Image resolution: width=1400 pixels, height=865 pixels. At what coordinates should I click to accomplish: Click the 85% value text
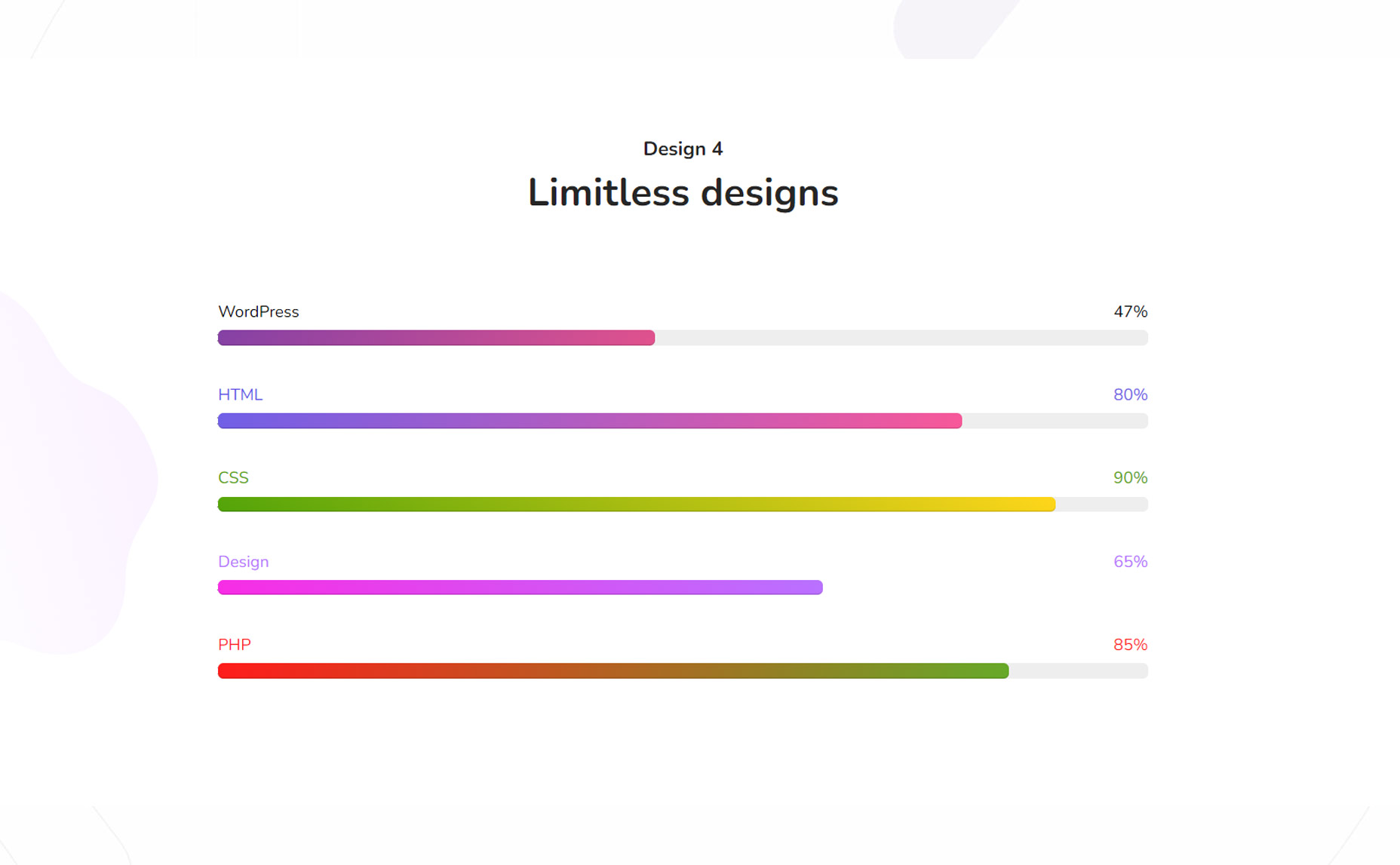coord(1131,645)
